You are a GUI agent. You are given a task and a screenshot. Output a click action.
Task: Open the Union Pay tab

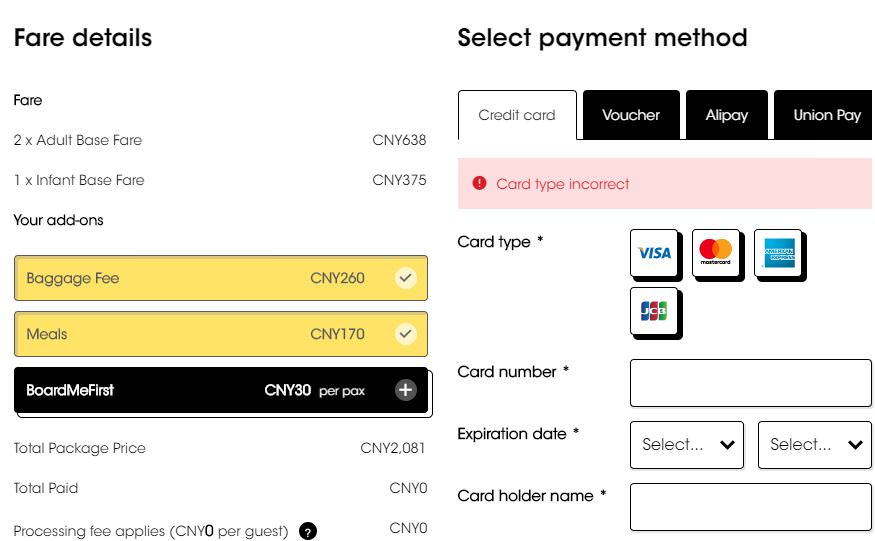826,115
